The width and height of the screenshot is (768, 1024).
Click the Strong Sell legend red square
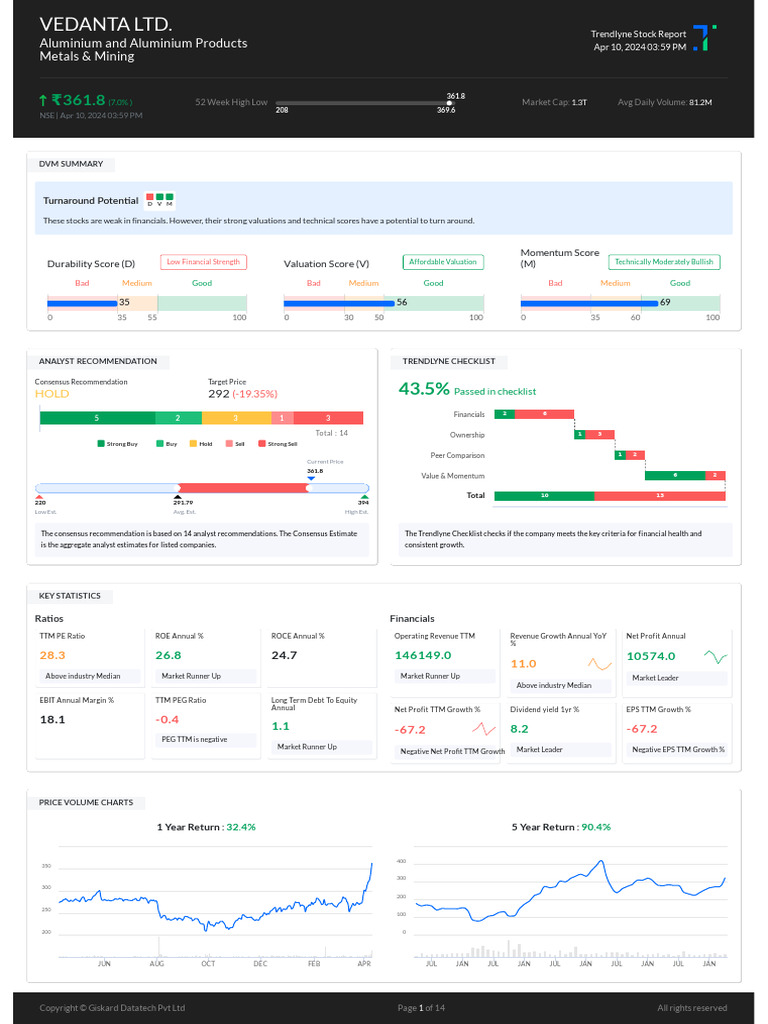click(262, 443)
